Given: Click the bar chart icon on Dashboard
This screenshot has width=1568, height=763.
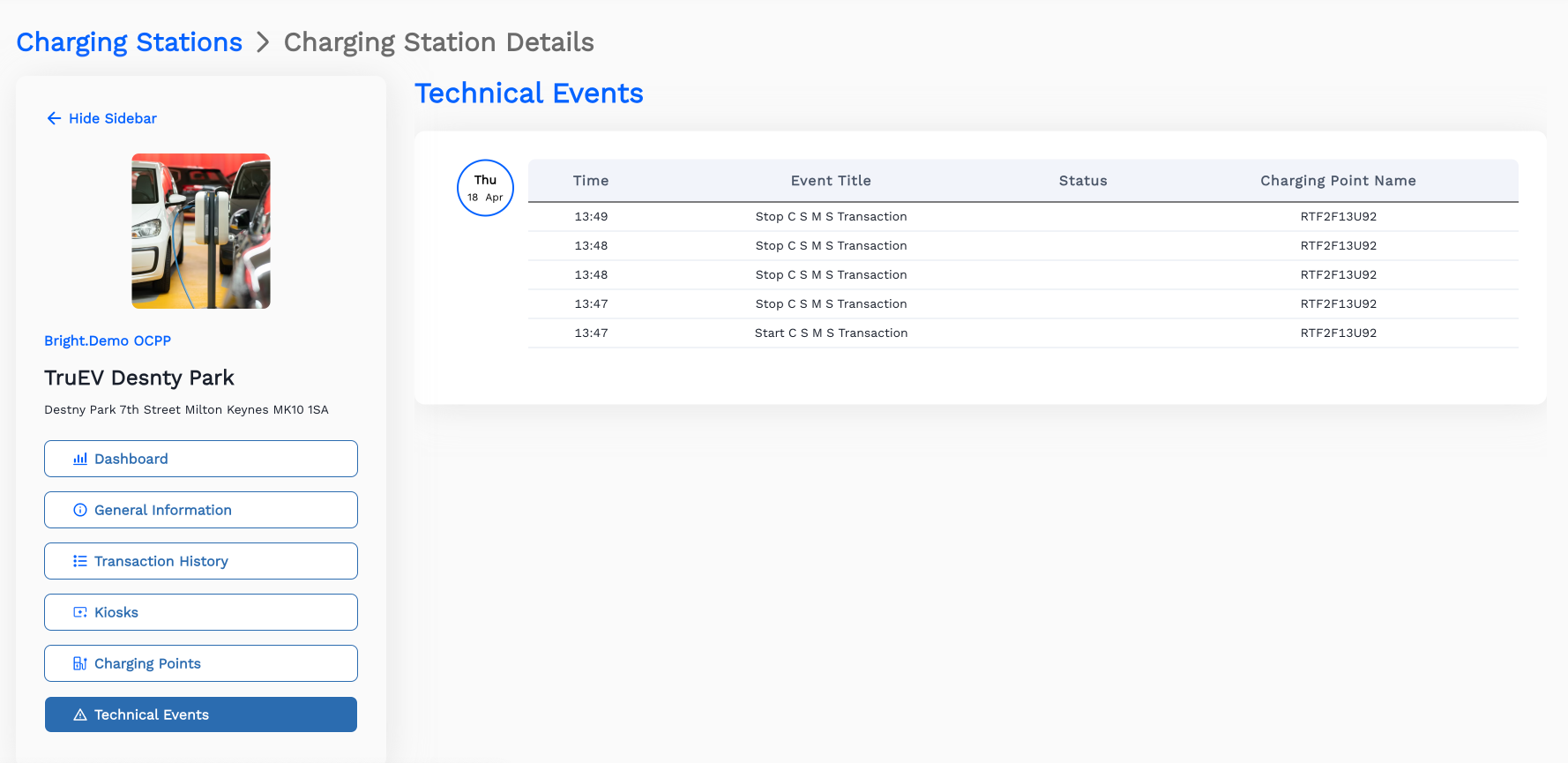Looking at the screenshot, I should (80, 459).
